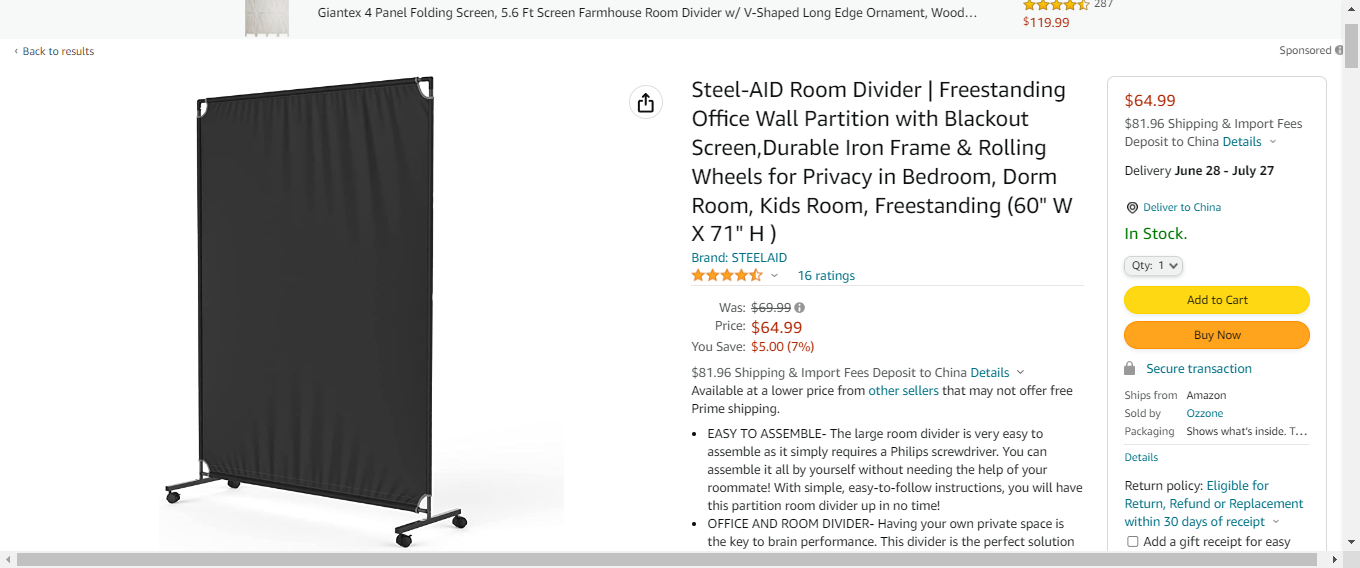Go Back to results
This screenshot has width=1360, height=568.
58,51
